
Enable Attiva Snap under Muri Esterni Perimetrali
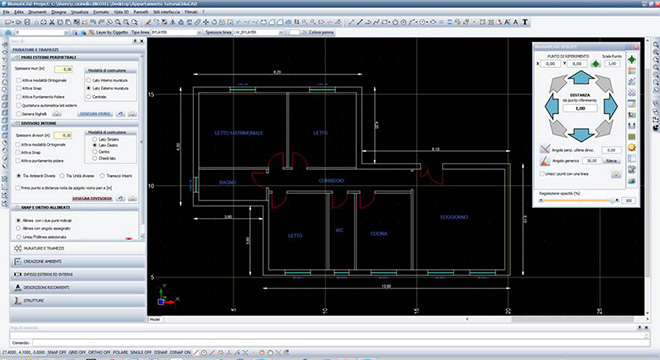pyautogui.click(x=19, y=88)
